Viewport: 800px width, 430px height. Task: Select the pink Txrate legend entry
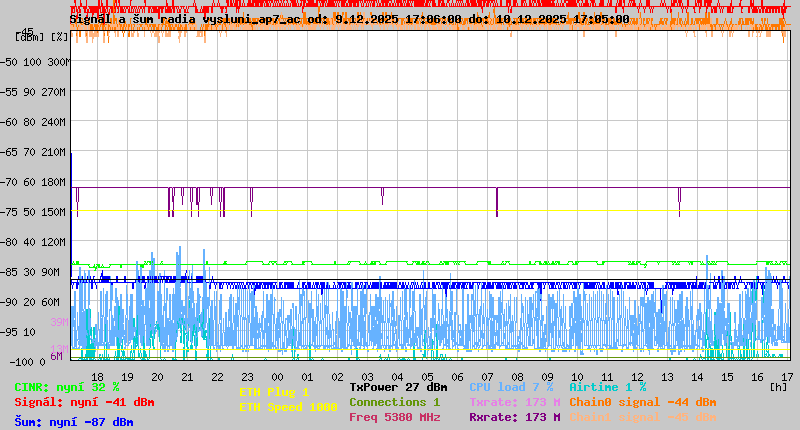coord(514,402)
